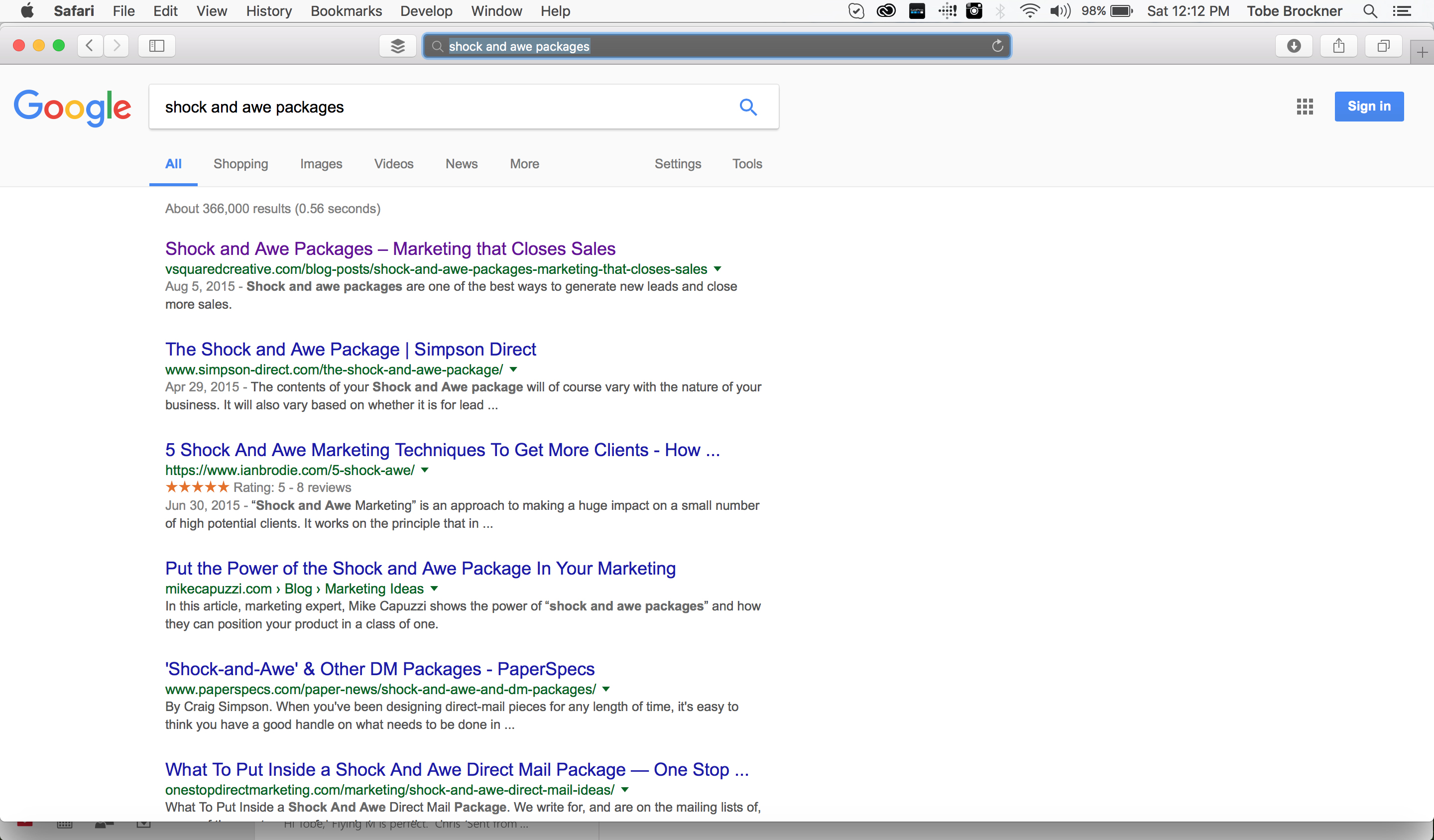Image resolution: width=1434 pixels, height=840 pixels.
Task: Open the More search categories dropdown
Action: click(x=524, y=164)
